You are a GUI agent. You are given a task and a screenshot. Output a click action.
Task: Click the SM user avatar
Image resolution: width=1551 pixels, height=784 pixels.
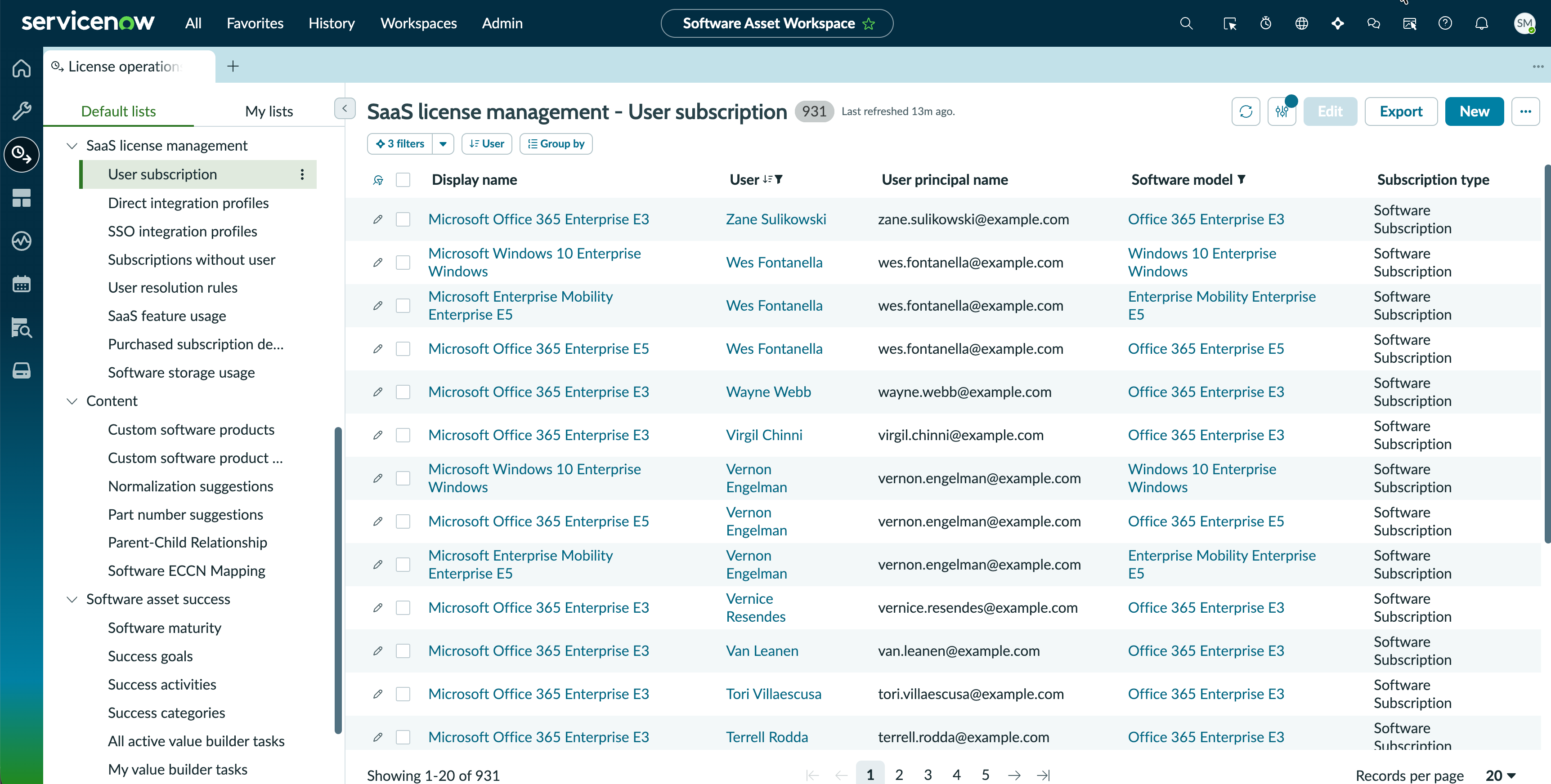pyautogui.click(x=1524, y=23)
